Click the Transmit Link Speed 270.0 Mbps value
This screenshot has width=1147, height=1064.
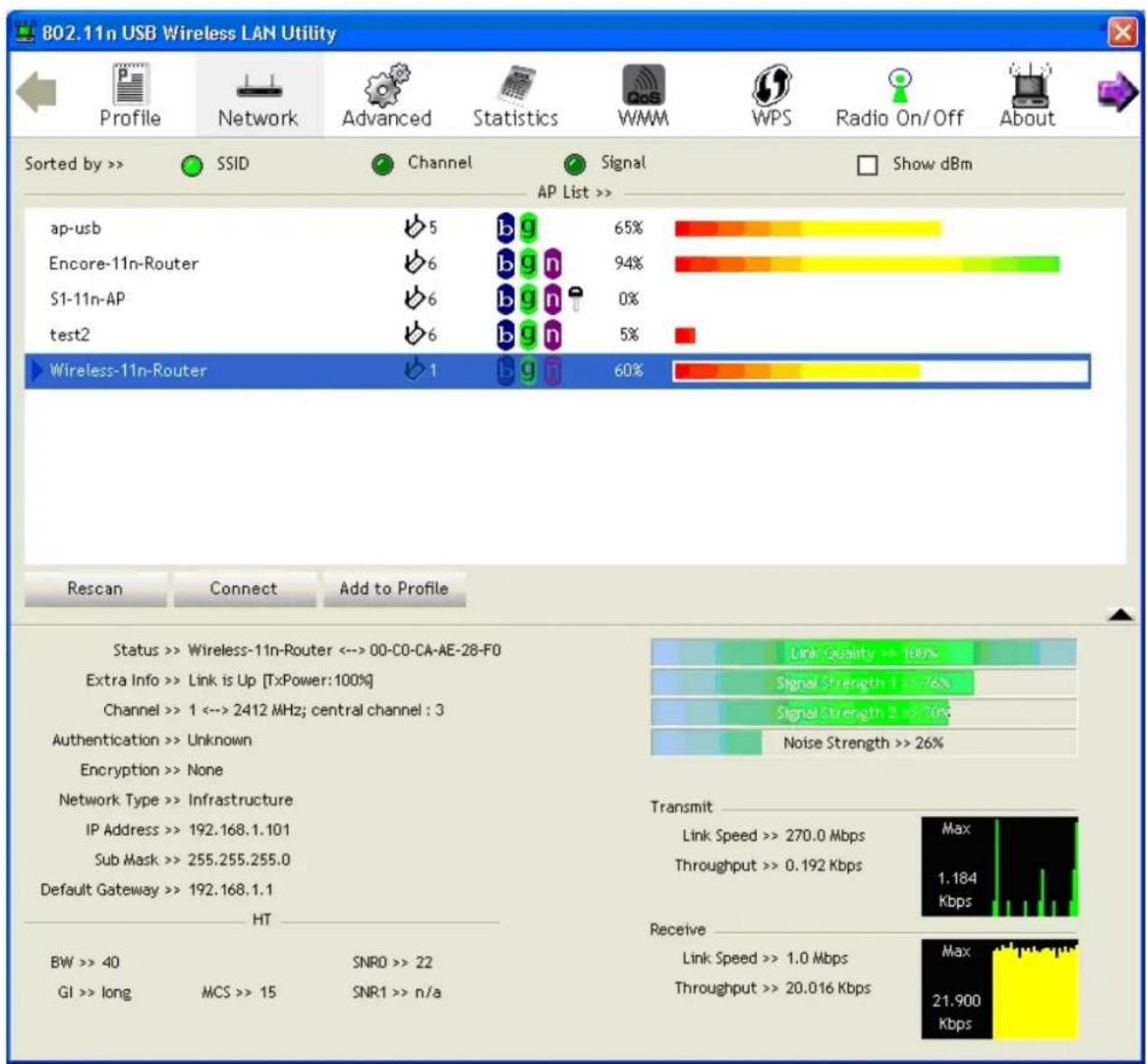825,835
